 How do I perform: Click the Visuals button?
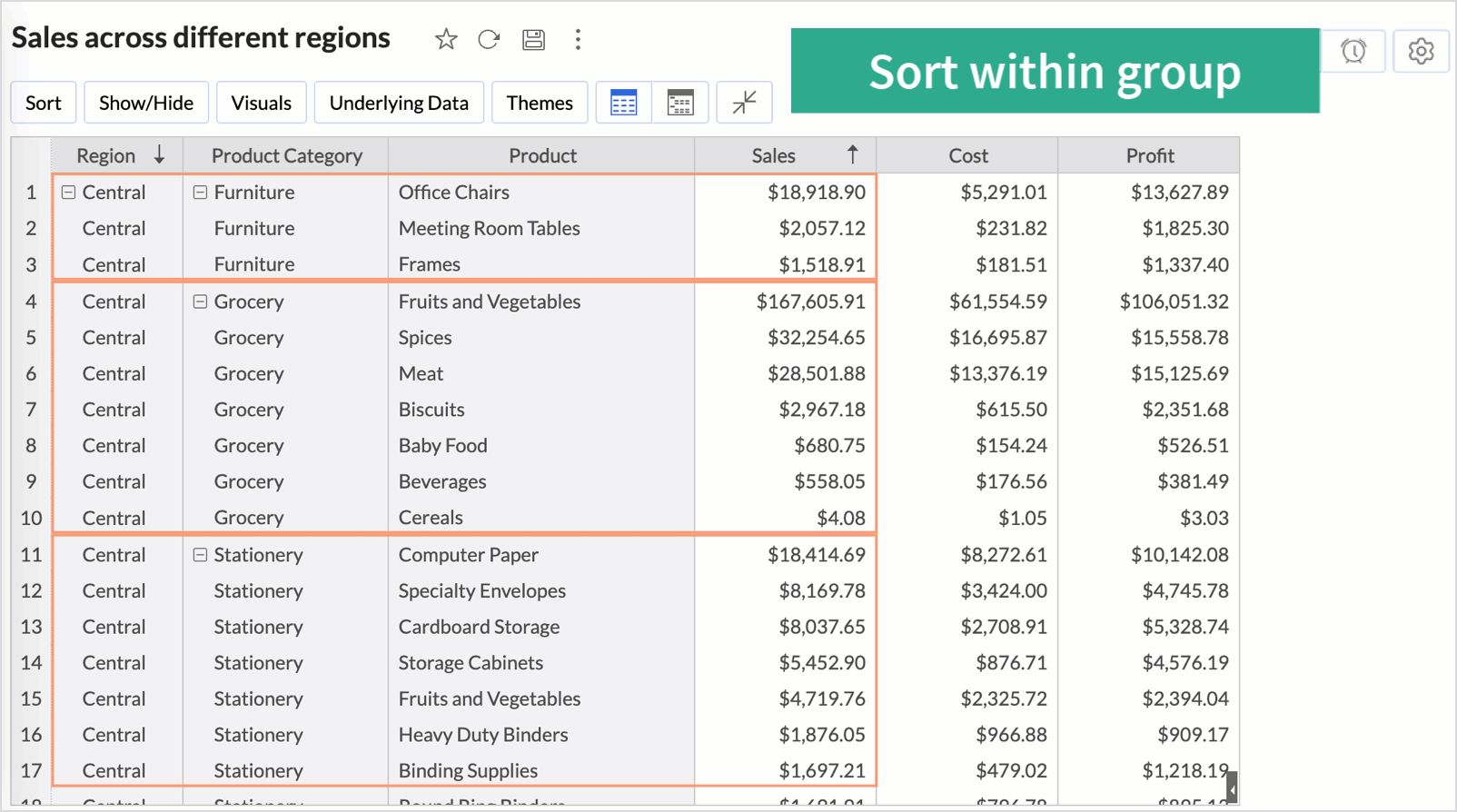click(x=261, y=103)
